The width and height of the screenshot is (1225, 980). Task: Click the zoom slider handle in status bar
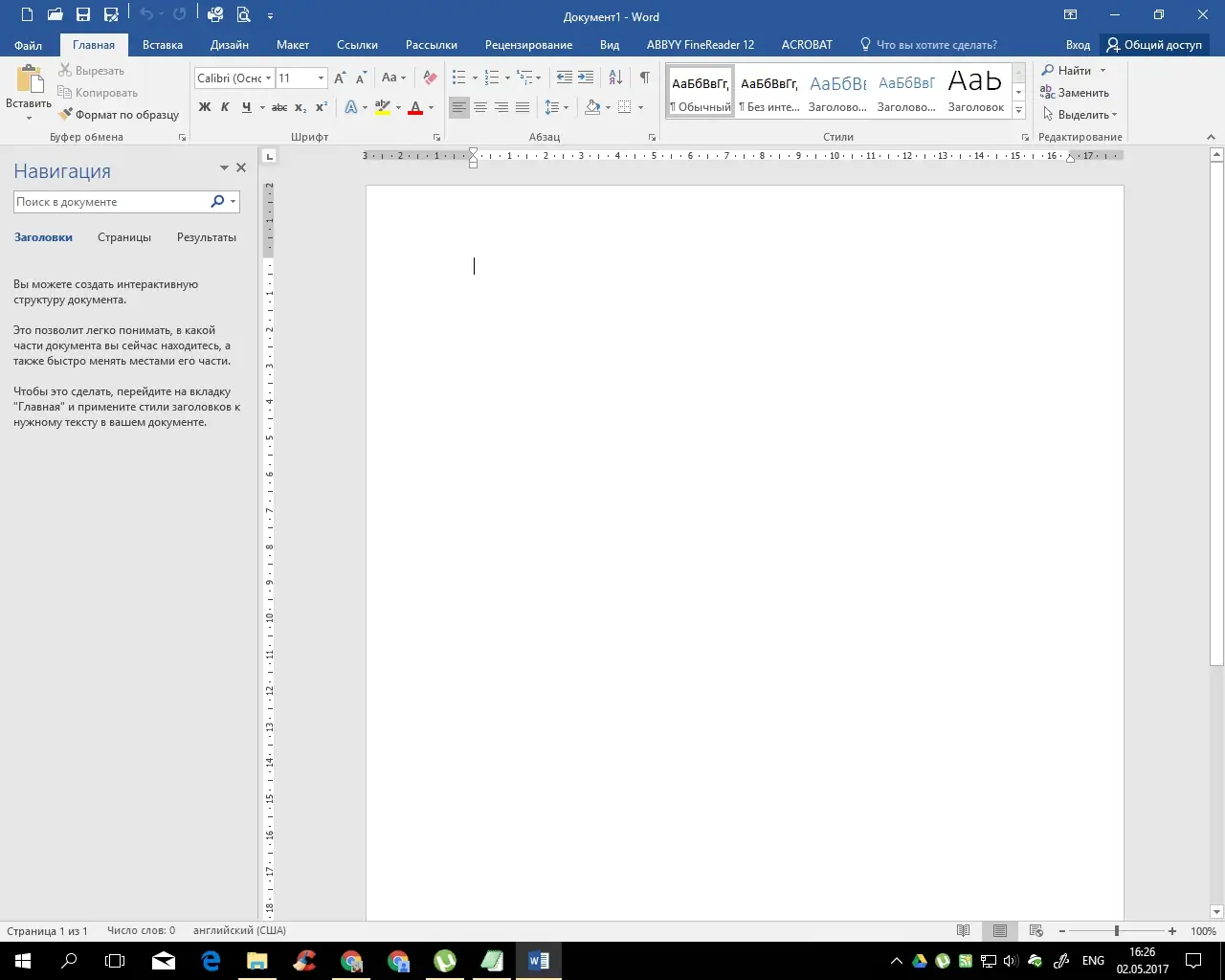(x=1117, y=931)
